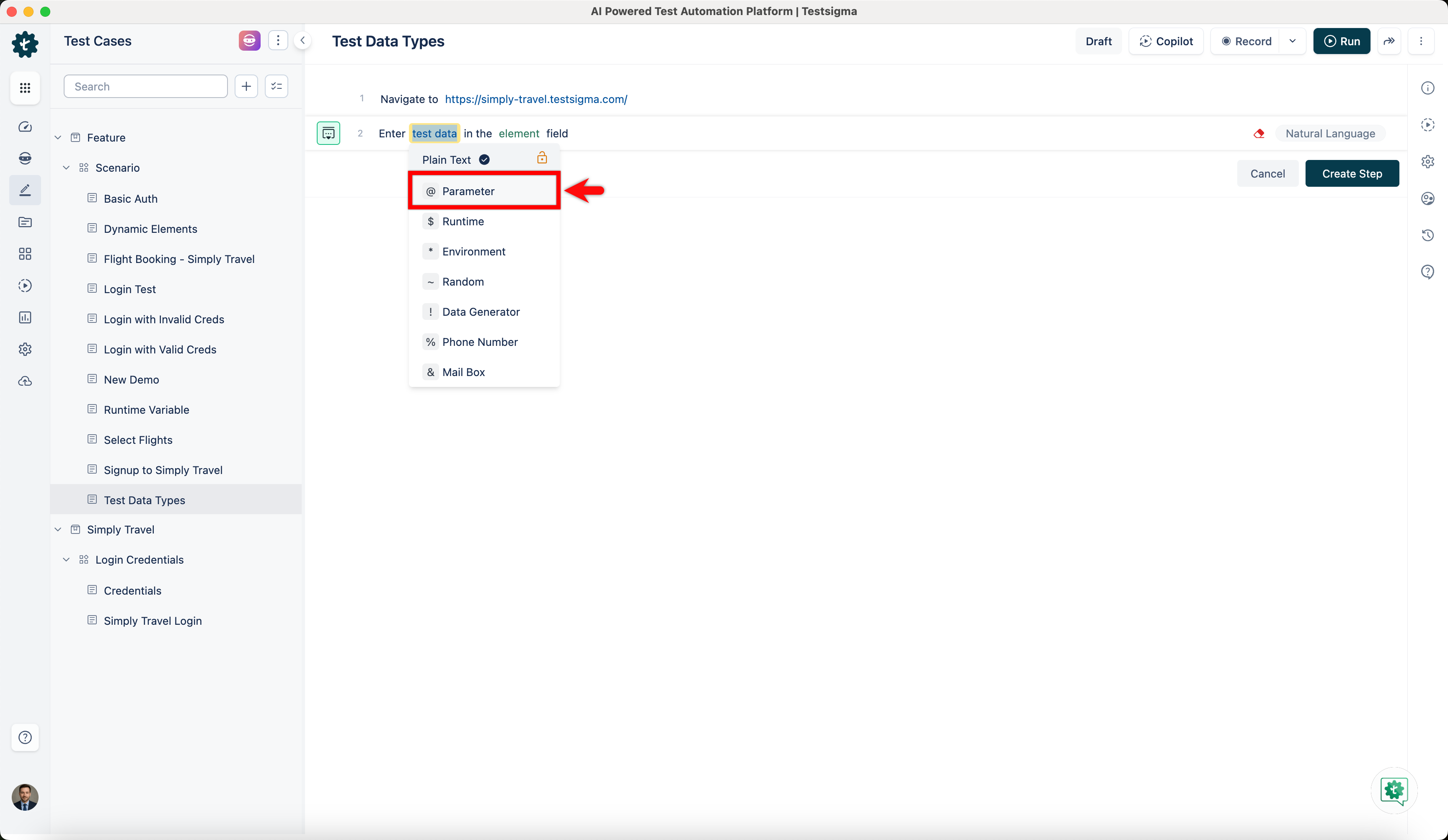The image size is (1448, 840).
Task: Open the pink Copilot bot icon
Action: [x=249, y=41]
